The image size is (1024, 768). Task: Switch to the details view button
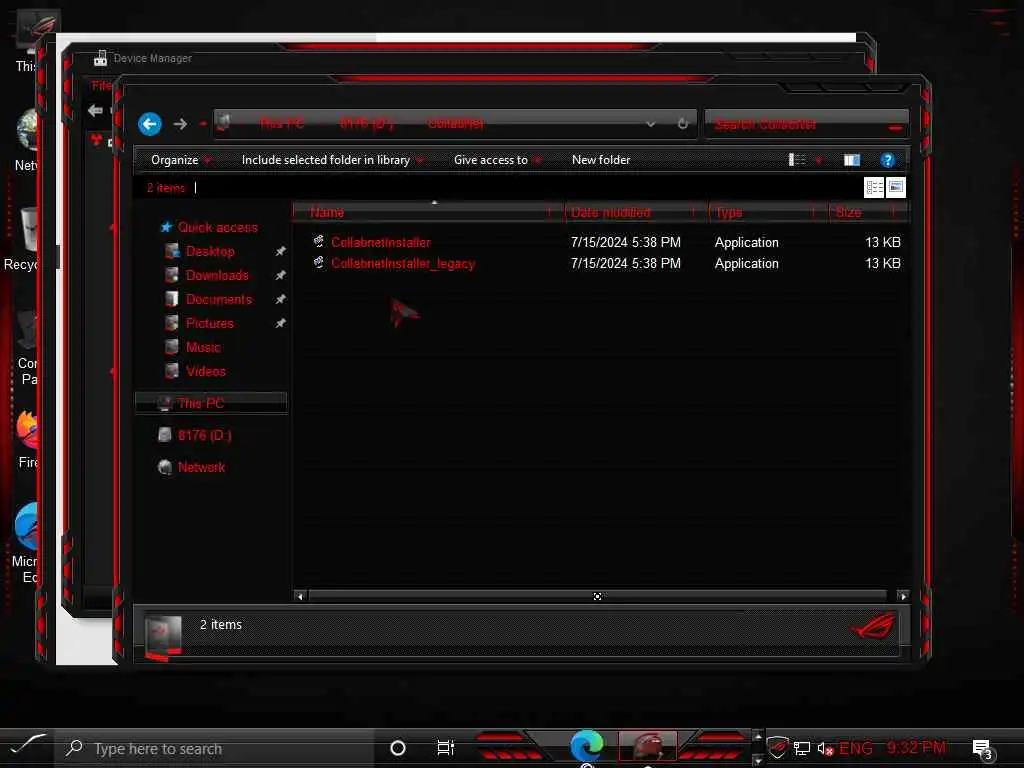(x=874, y=187)
